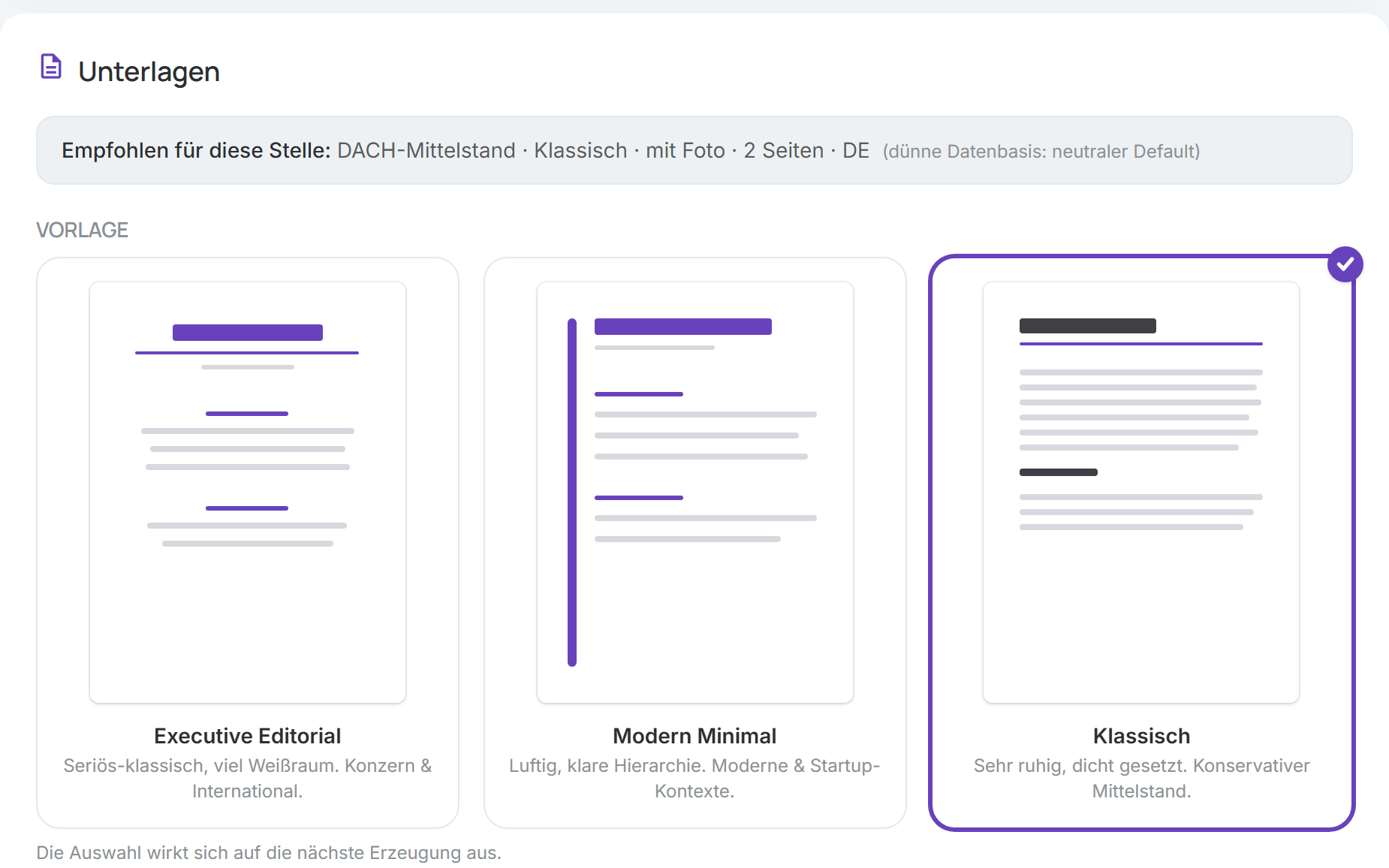This screenshot has height=868, width=1389.
Task: Click the recommendation text 'DACH-Mittelstand · Klassisch · mit Foto'
Action: pyautogui.click(x=532, y=150)
